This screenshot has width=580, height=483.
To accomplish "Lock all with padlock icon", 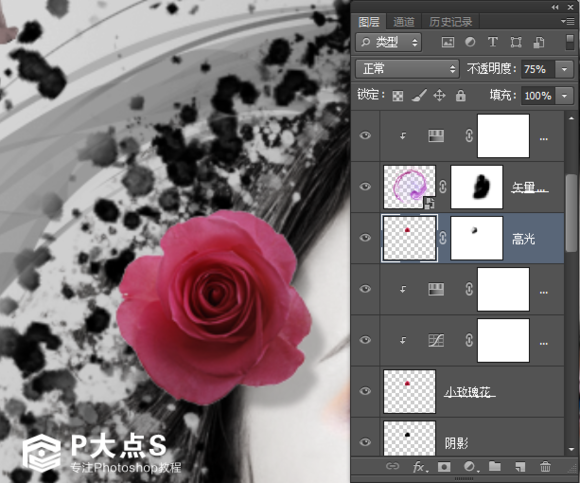I will [461, 96].
